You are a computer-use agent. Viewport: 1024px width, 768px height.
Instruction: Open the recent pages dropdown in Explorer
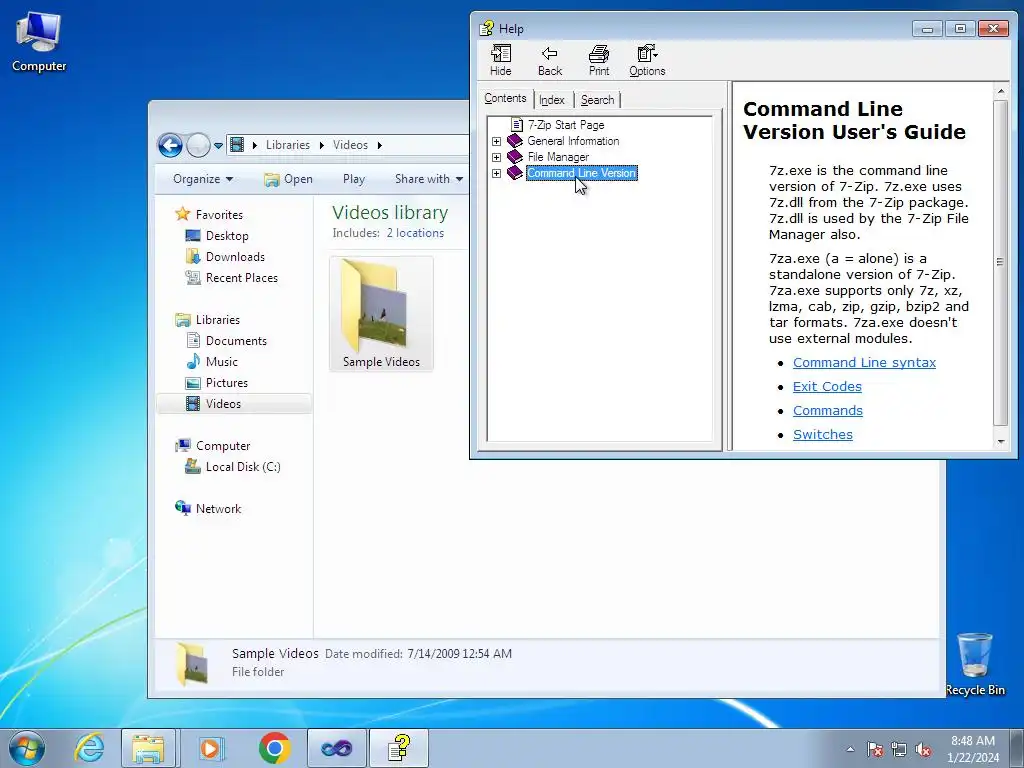(218, 146)
